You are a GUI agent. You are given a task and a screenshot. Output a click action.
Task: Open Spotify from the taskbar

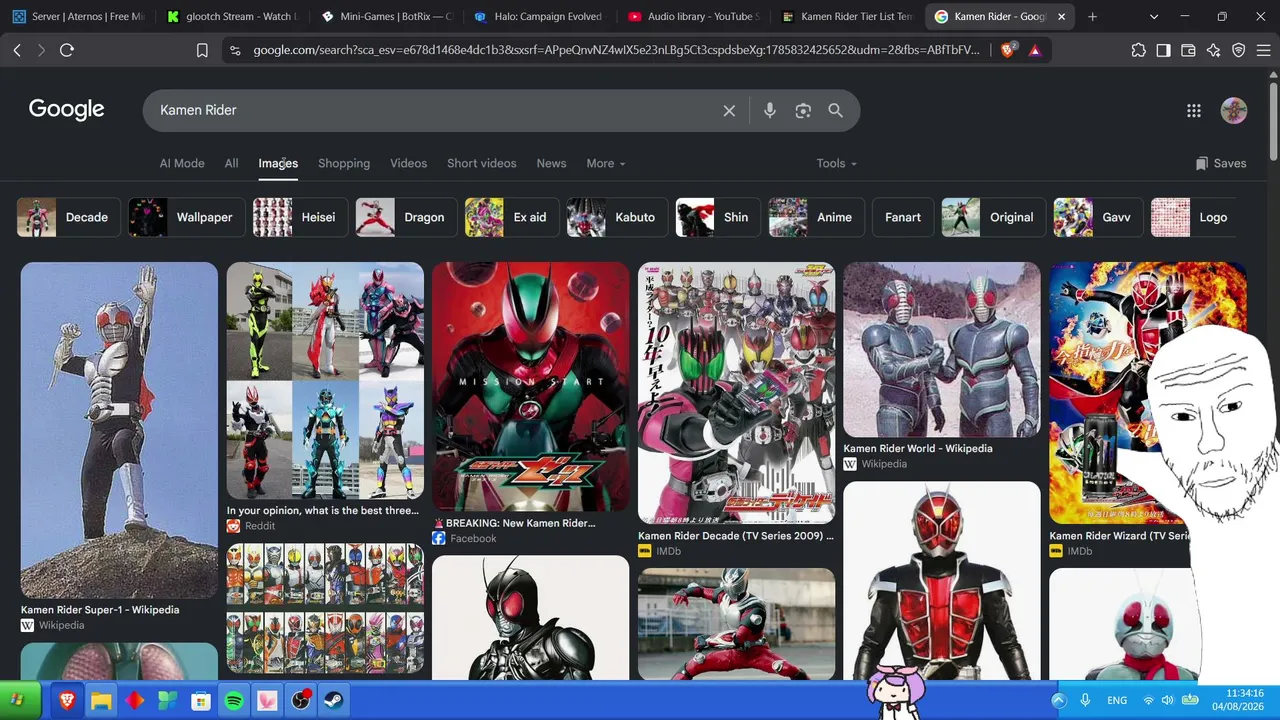pyautogui.click(x=234, y=701)
